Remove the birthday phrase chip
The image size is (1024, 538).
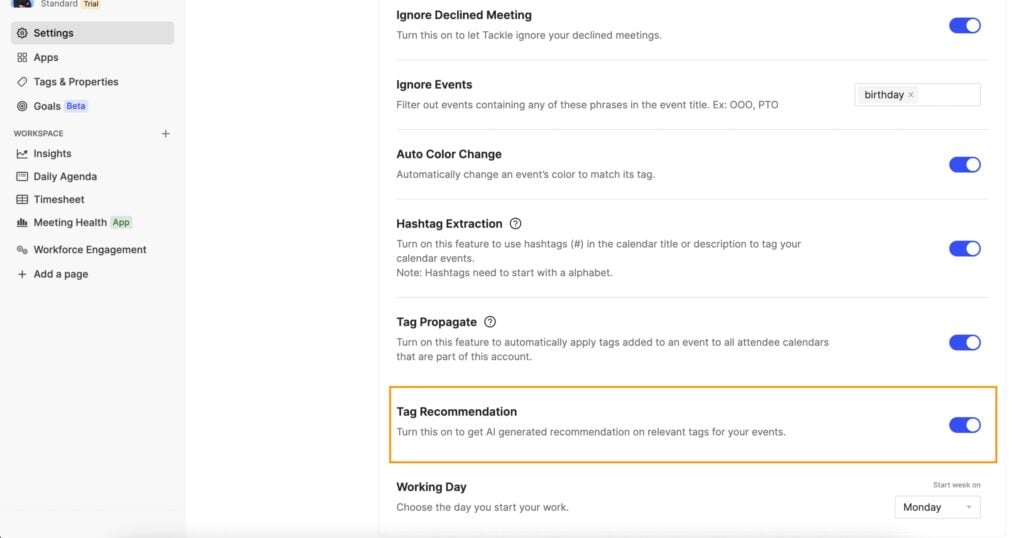[911, 95]
